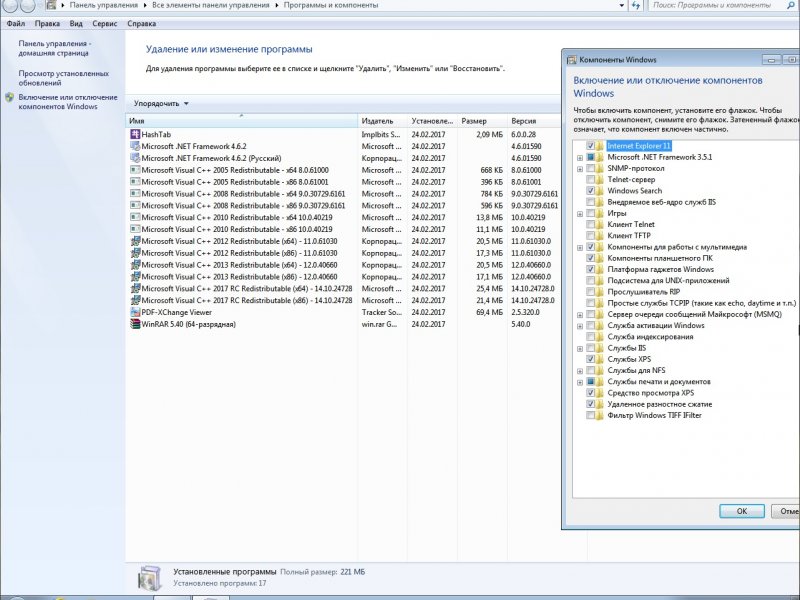Tick the Фильтр Windows TIFF IFilter checkbox
This screenshot has width=800, height=600.
[590, 415]
